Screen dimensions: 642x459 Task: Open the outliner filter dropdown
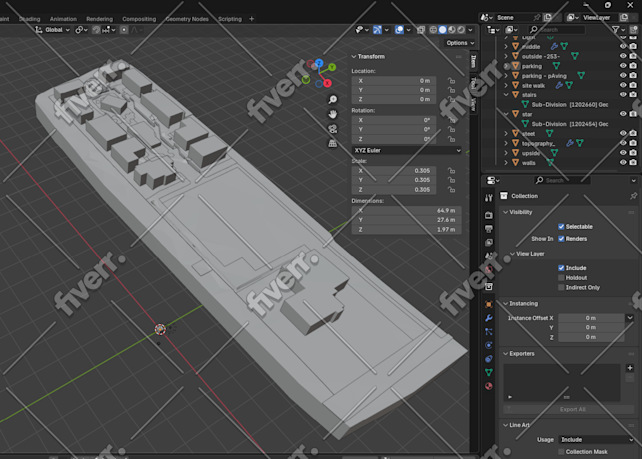point(618,29)
